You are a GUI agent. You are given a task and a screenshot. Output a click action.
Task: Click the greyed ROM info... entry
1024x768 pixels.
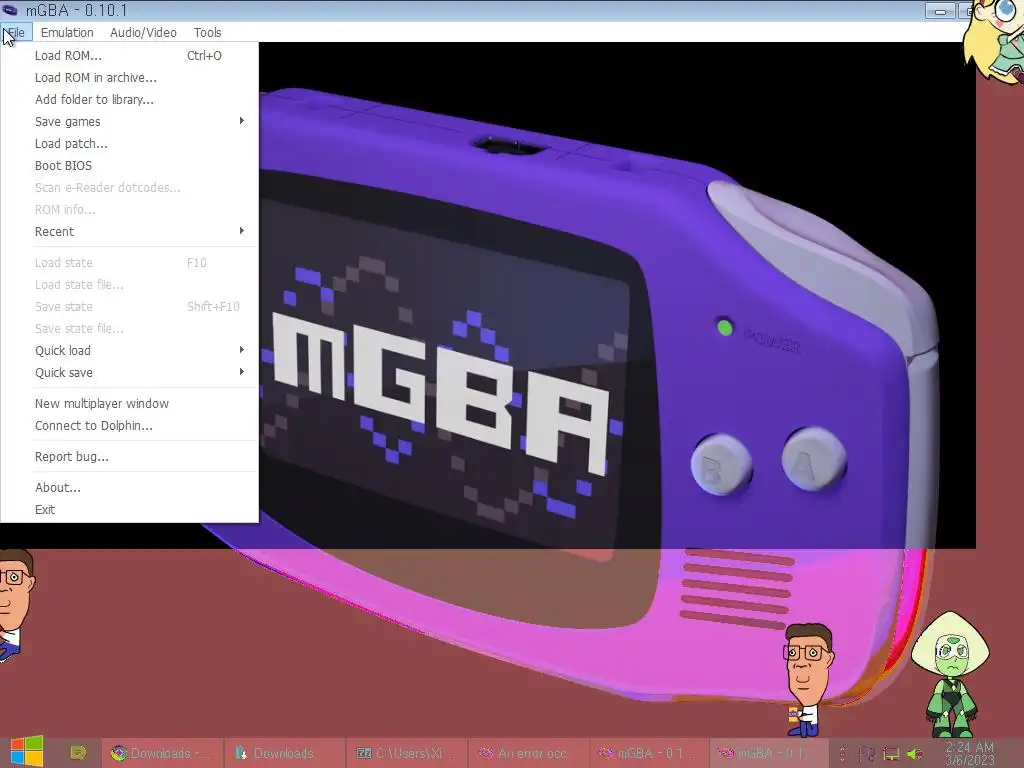click(129, 210)
